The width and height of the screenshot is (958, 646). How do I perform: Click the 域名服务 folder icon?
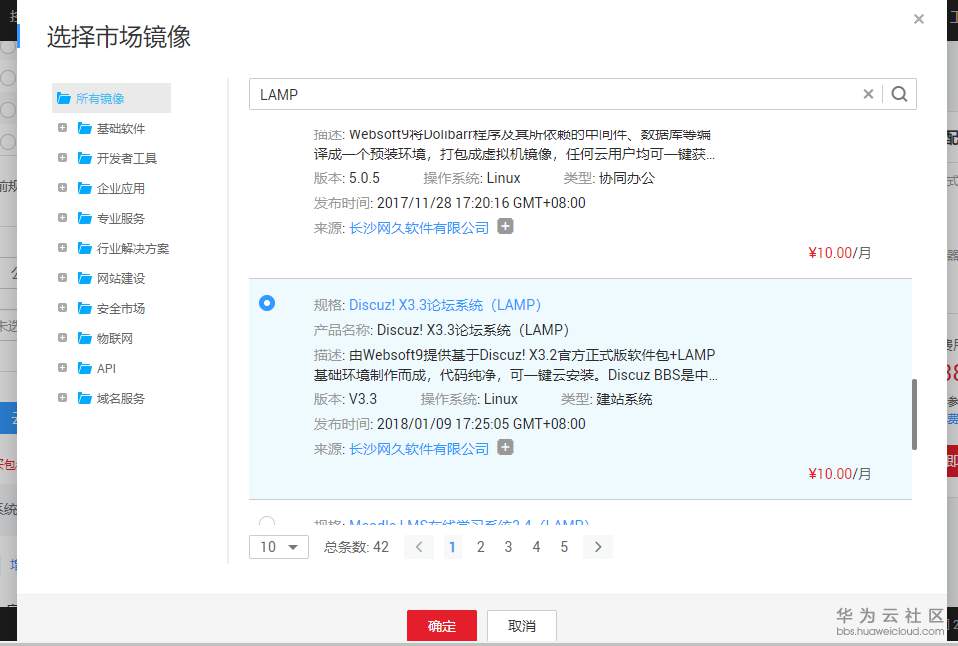84,398
